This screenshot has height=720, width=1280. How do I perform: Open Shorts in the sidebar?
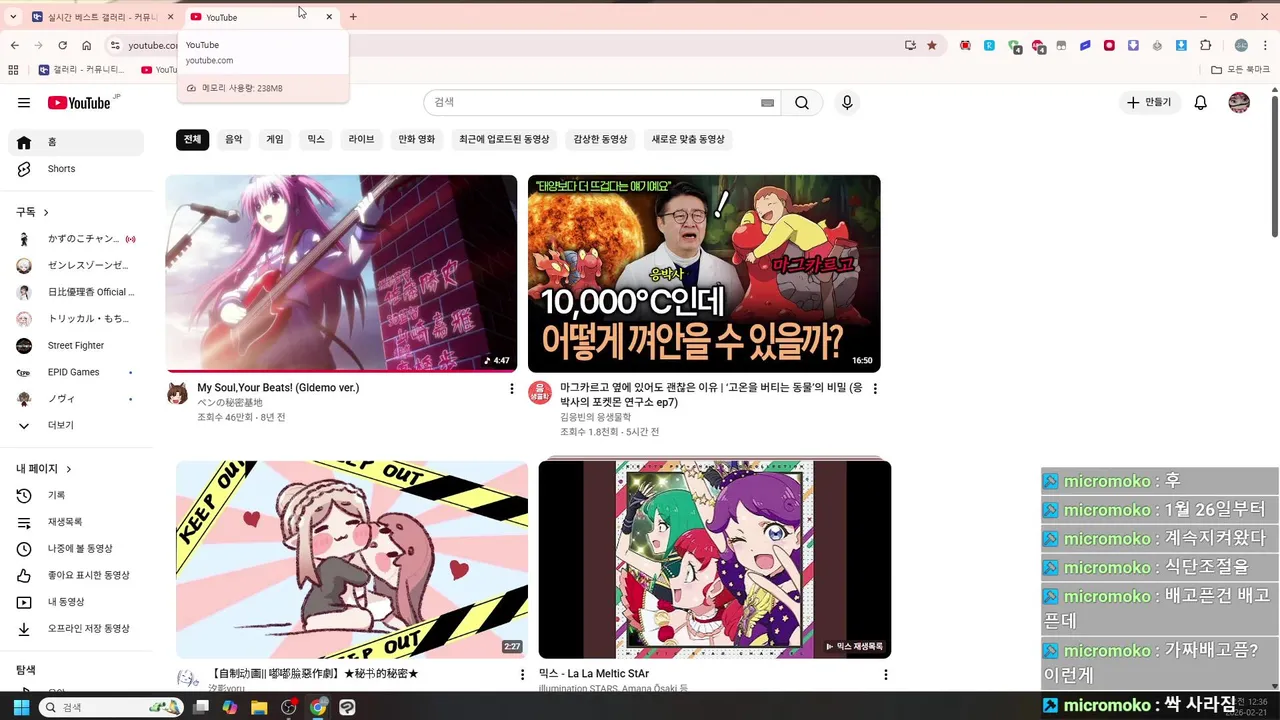76,169
